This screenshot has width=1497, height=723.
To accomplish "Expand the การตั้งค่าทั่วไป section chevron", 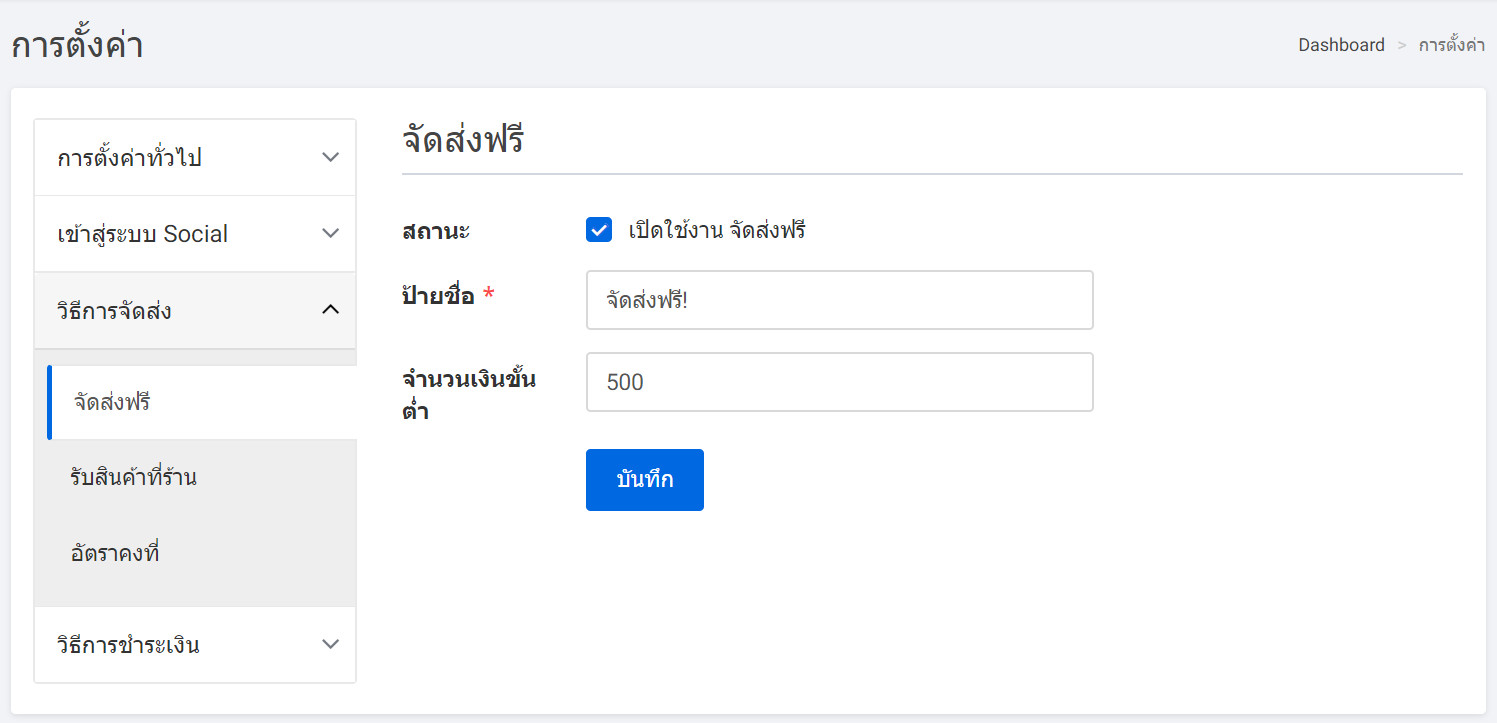I will tap(331, 158).
